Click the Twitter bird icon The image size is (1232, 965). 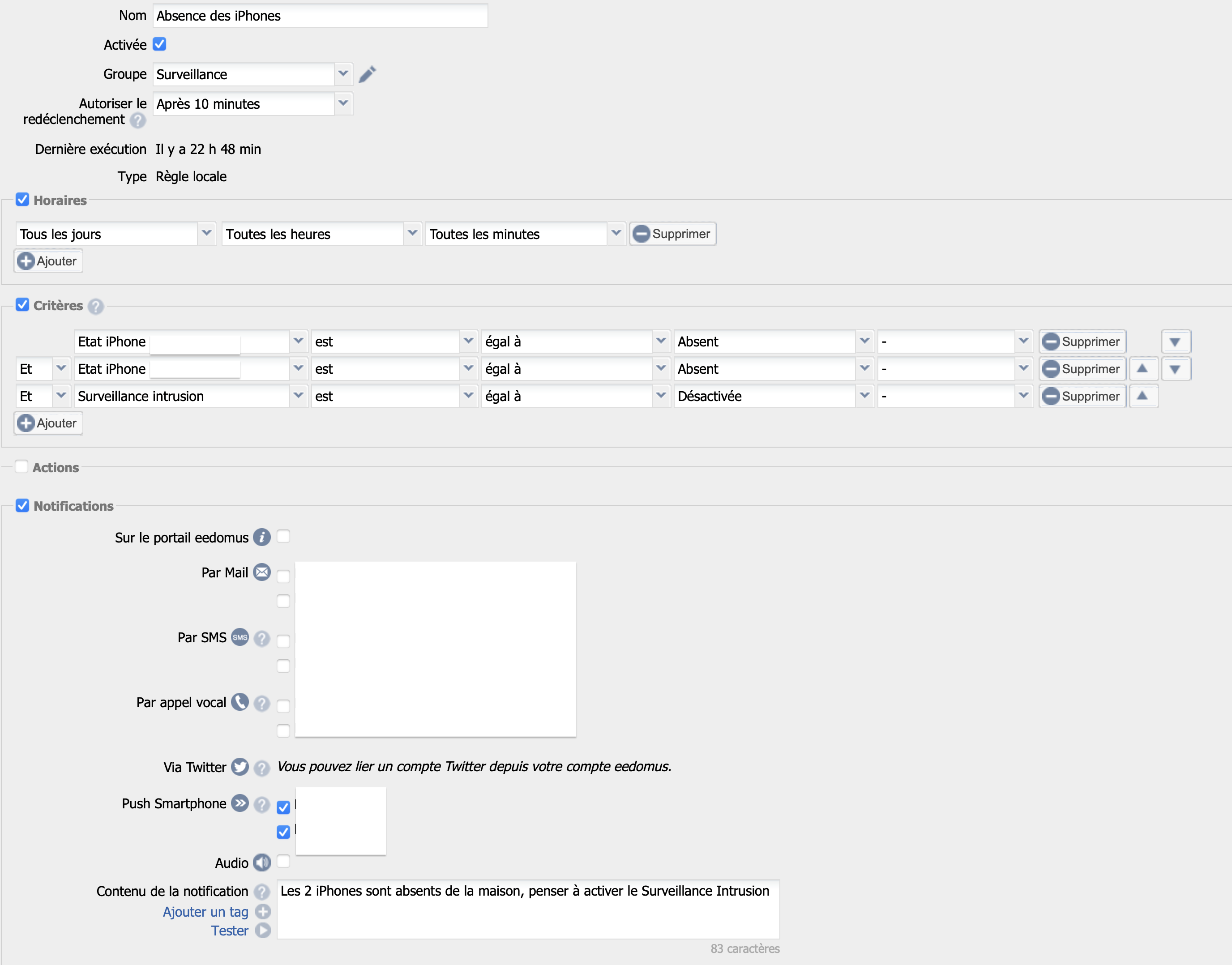click(240, 767)
